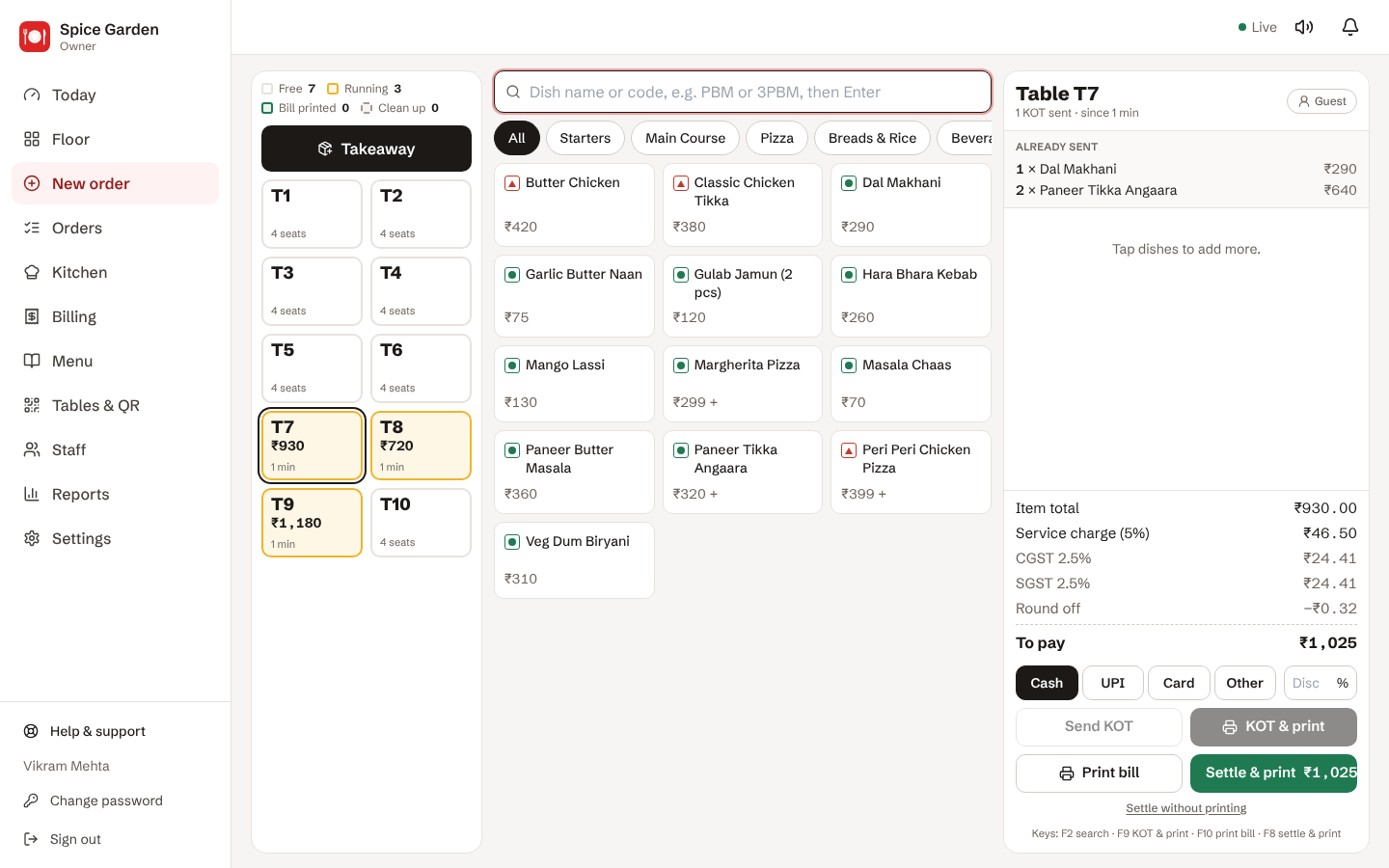The width and height of the screenshot is (1389, 868).
Task: Show All dishes category
Action: [517, 138]
